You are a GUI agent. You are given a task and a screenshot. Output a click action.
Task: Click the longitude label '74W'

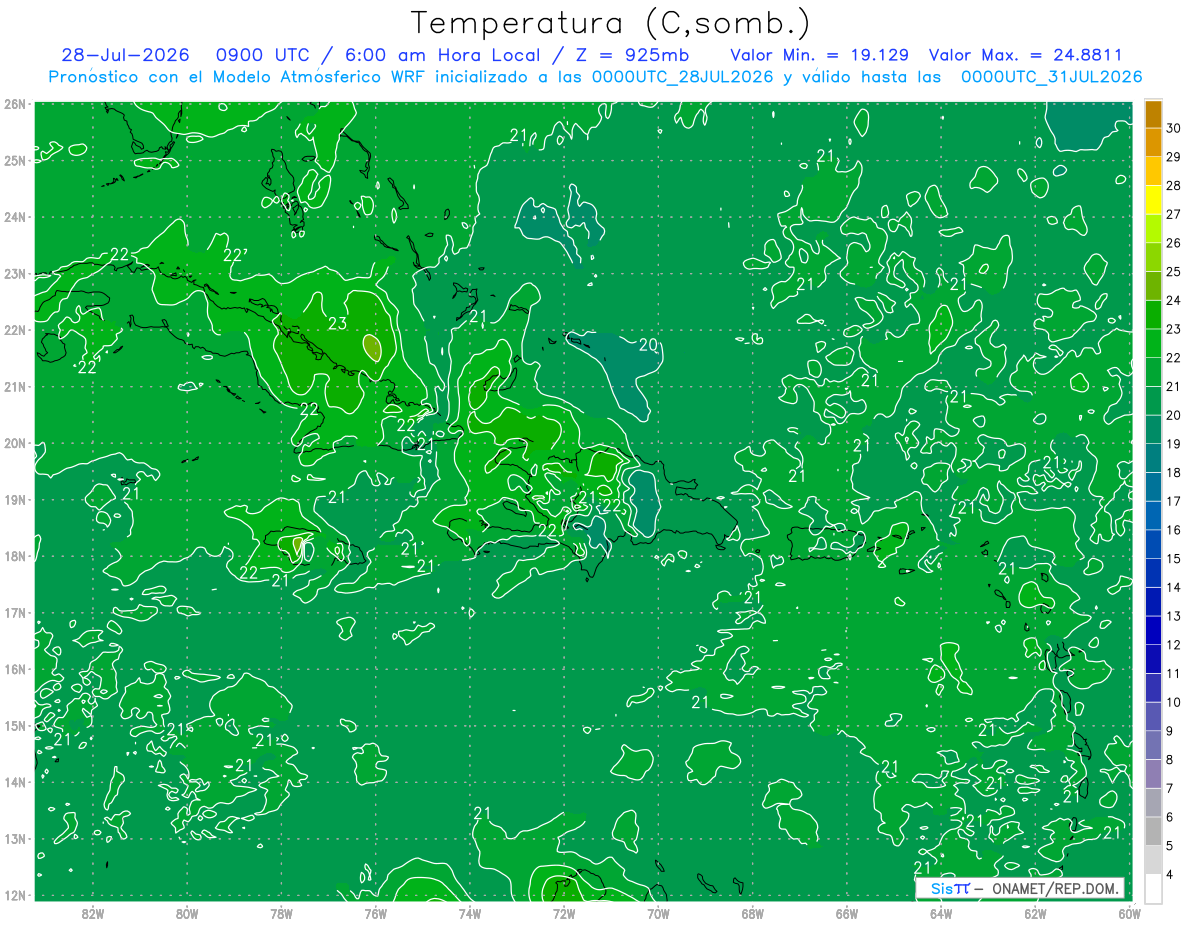click(469, 913)
